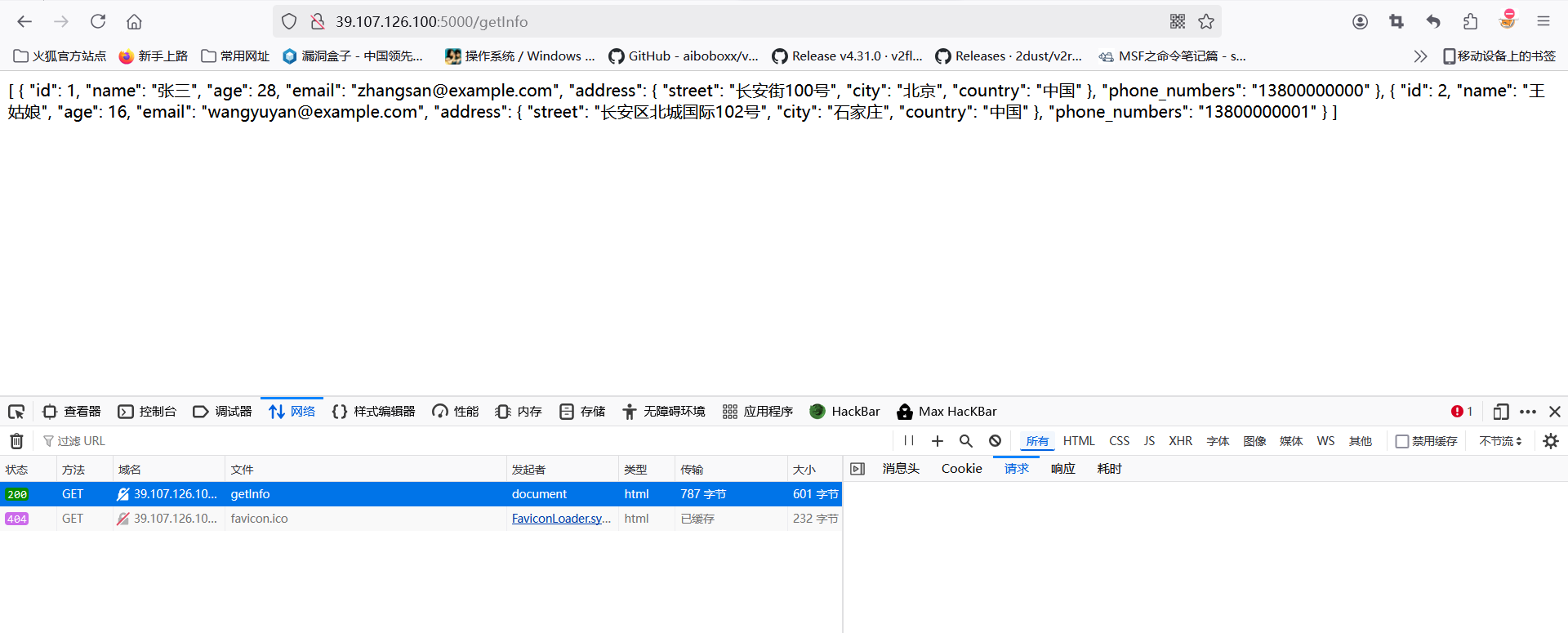Open the Max HacKBar devtools tab
The width and height of the screenshot is (1568, 633).
tap(947, 412)
